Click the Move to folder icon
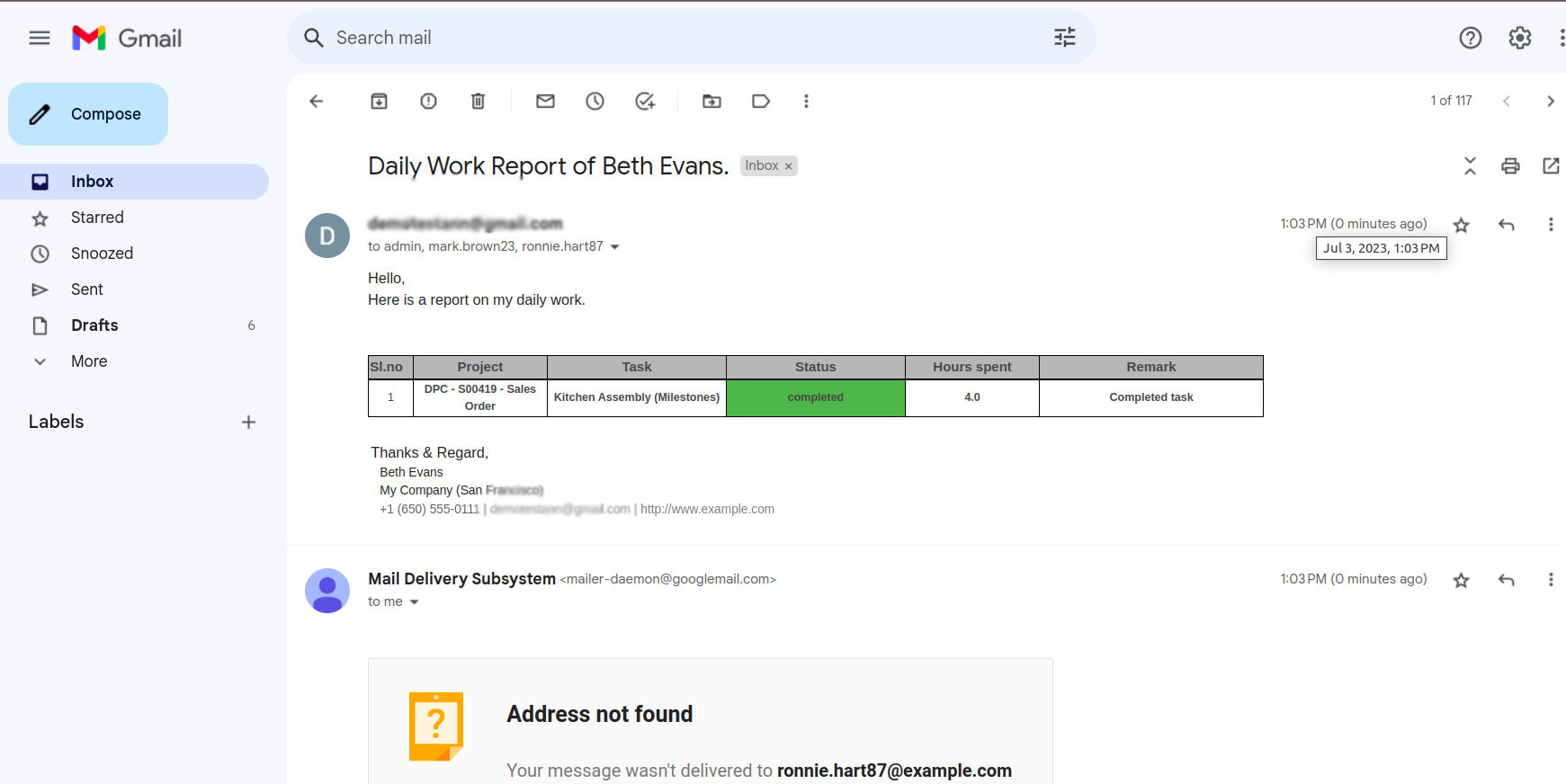This screenshot has height=784, width=1566. 711,102
